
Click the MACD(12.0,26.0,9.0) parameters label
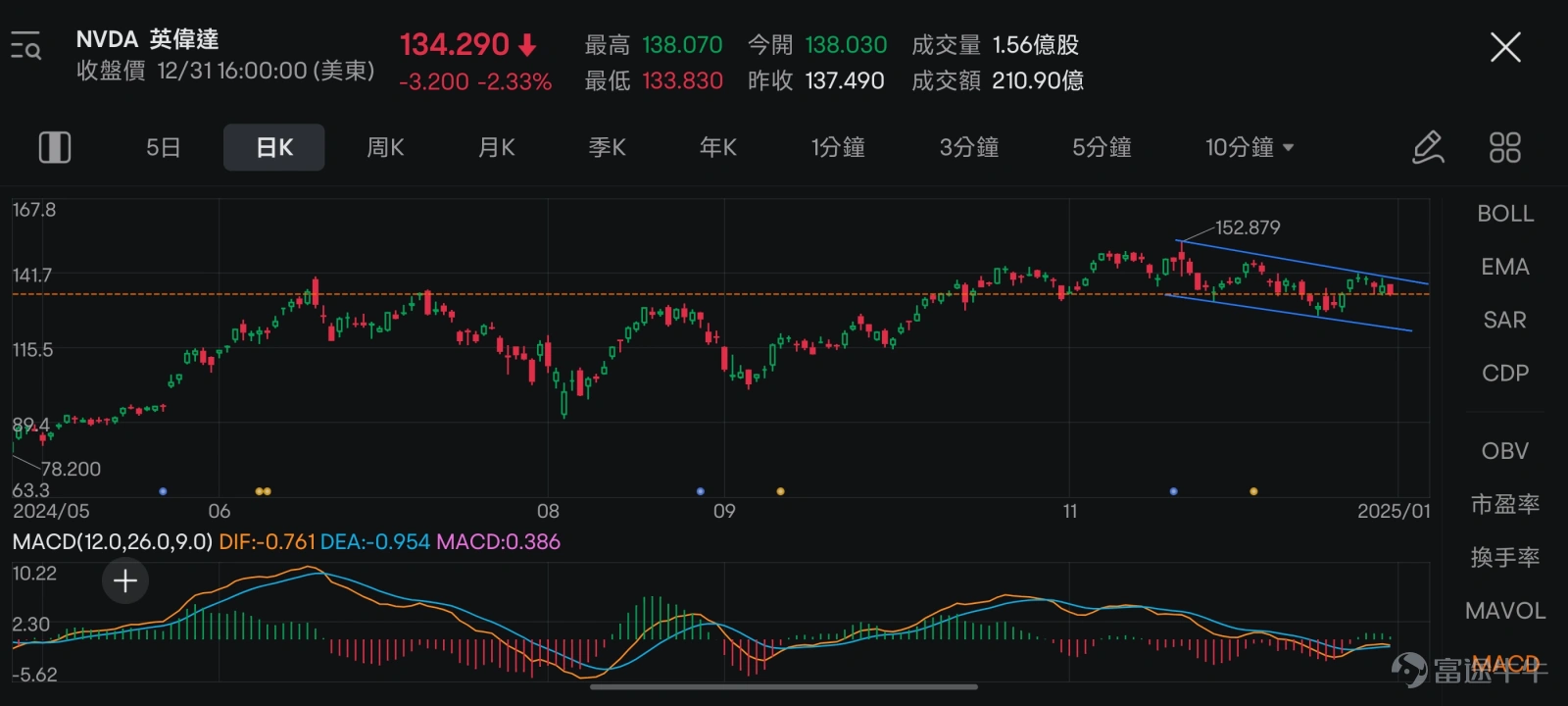tap(112, 541)
